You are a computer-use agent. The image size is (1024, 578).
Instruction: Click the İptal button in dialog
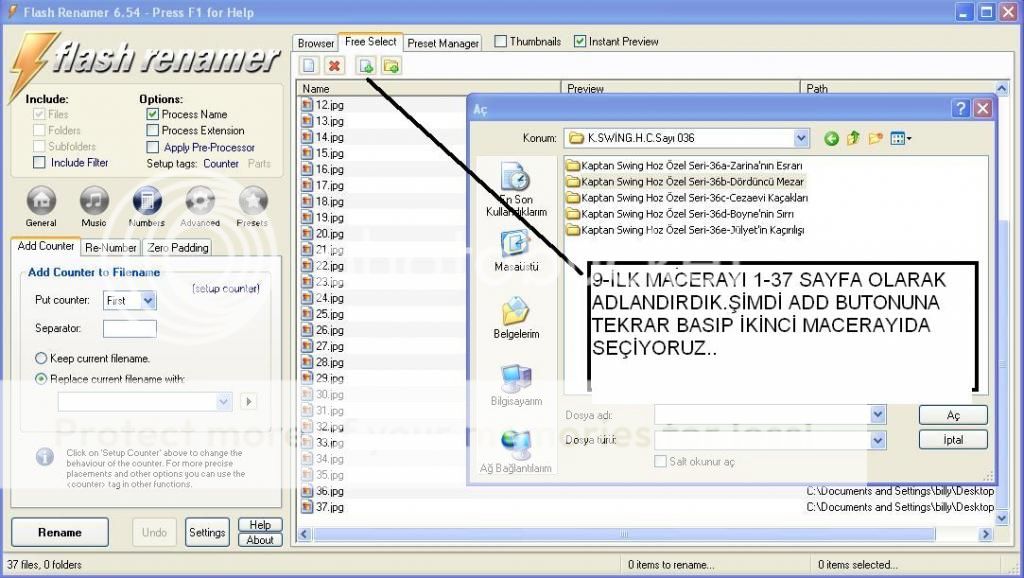pos(953,440)
